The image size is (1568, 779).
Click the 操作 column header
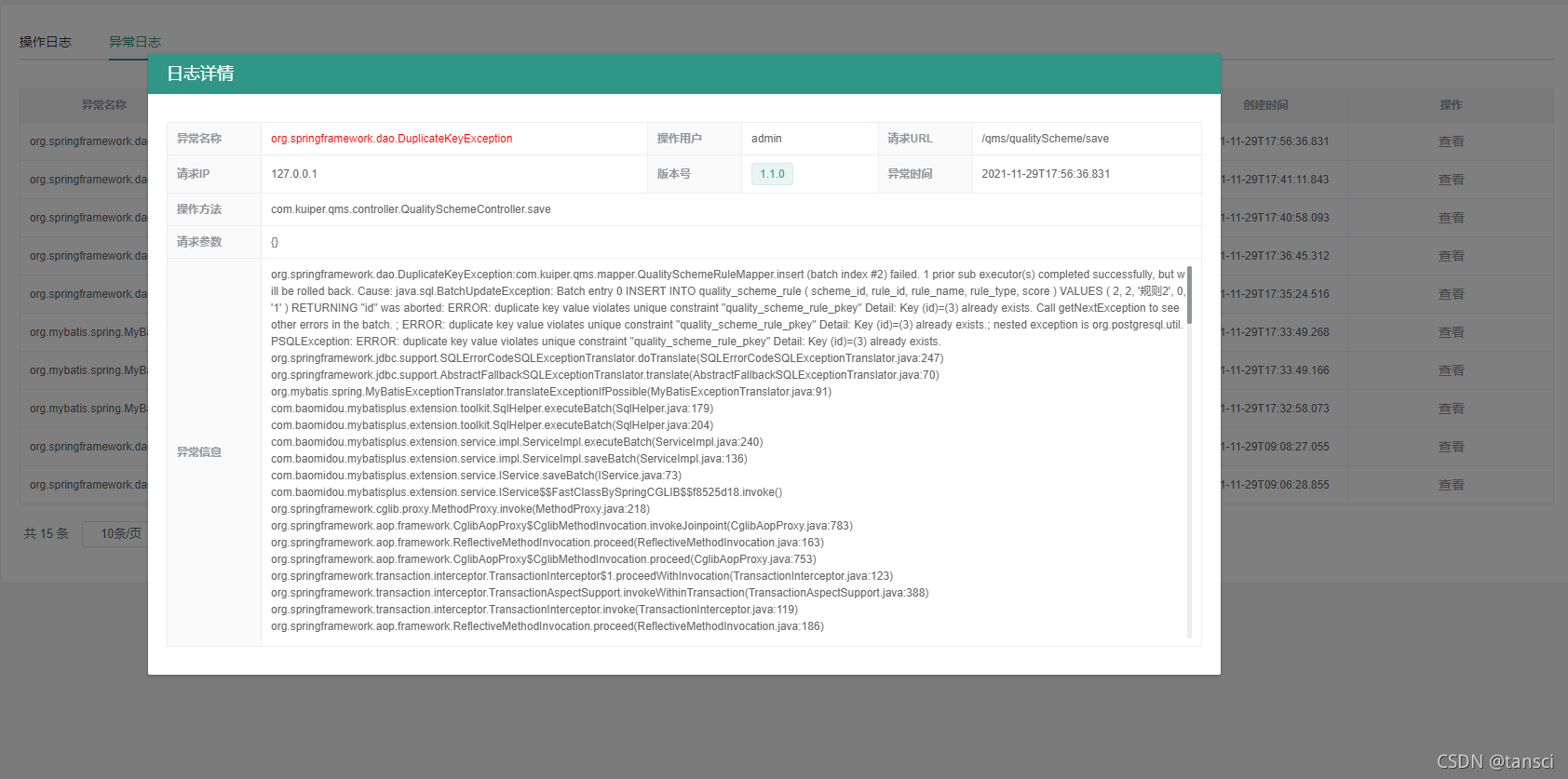(1451, 105)
